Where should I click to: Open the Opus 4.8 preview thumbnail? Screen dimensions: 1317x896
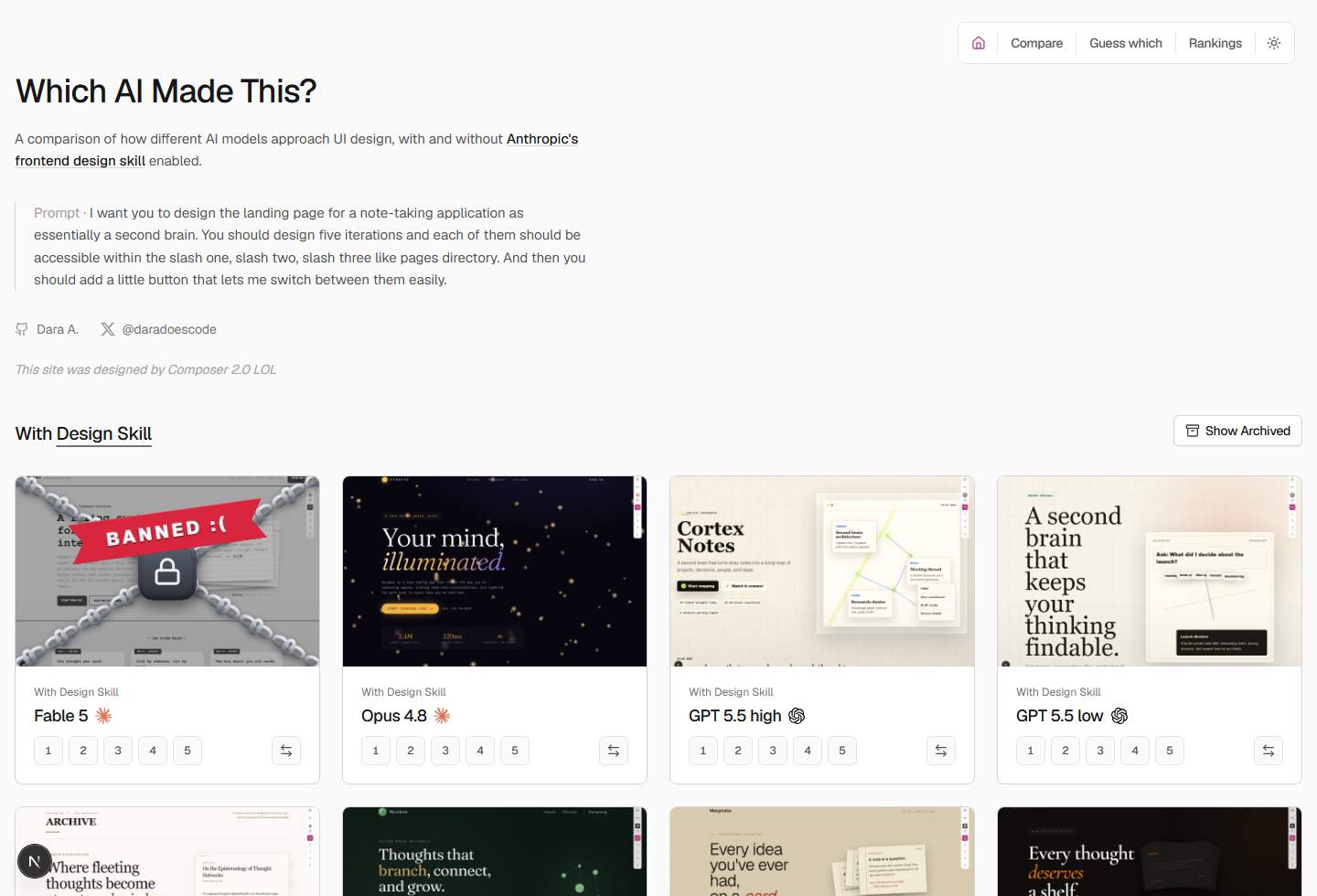coord(495,571)
